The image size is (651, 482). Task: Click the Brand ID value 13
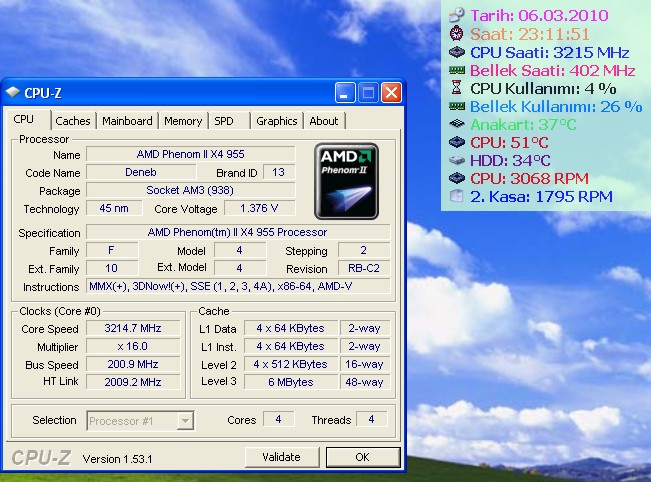(279, 172)
